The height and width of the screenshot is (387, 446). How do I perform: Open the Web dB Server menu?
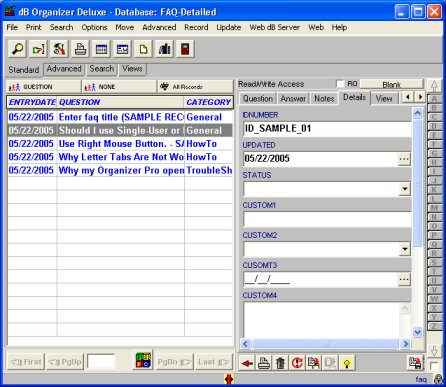274,27
